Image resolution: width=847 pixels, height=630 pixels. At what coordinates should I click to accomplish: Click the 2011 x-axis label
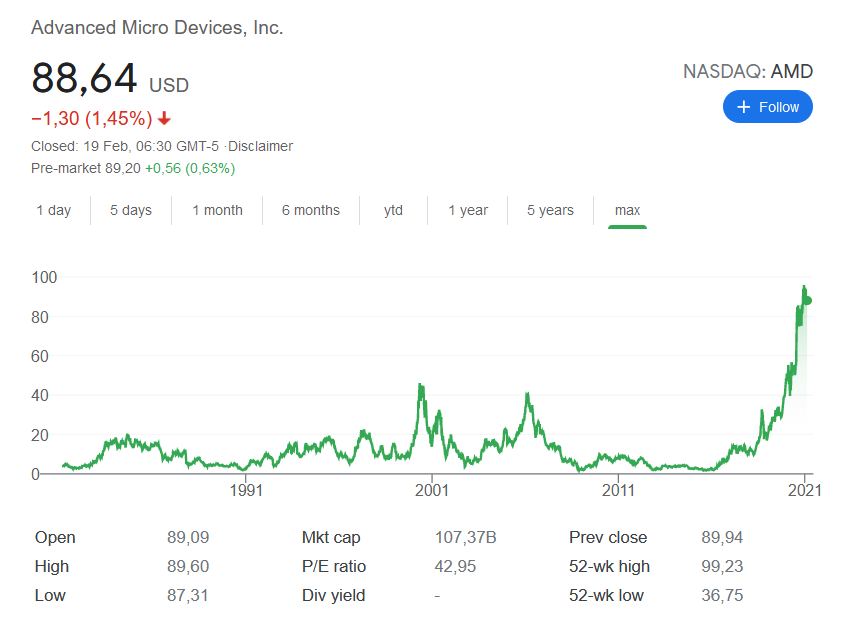click(x=618, y=490)
